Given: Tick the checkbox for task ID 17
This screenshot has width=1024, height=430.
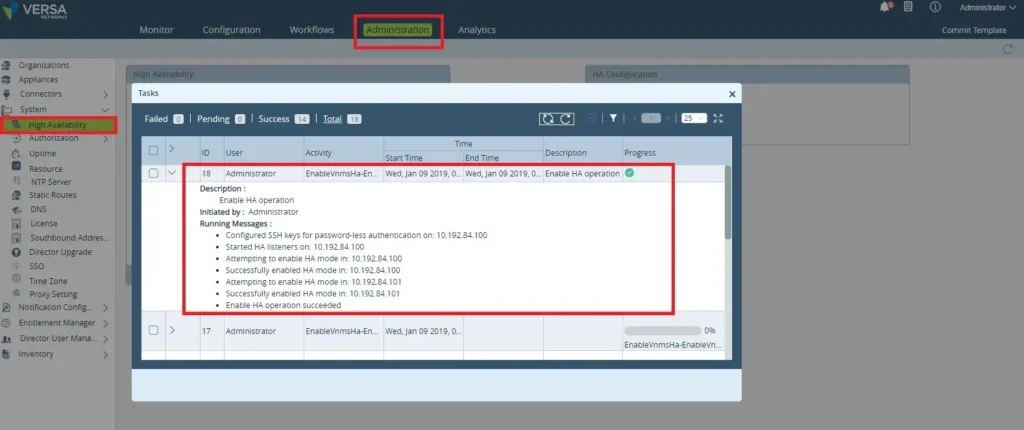Looking at the screenshot, I should [153, 330].
